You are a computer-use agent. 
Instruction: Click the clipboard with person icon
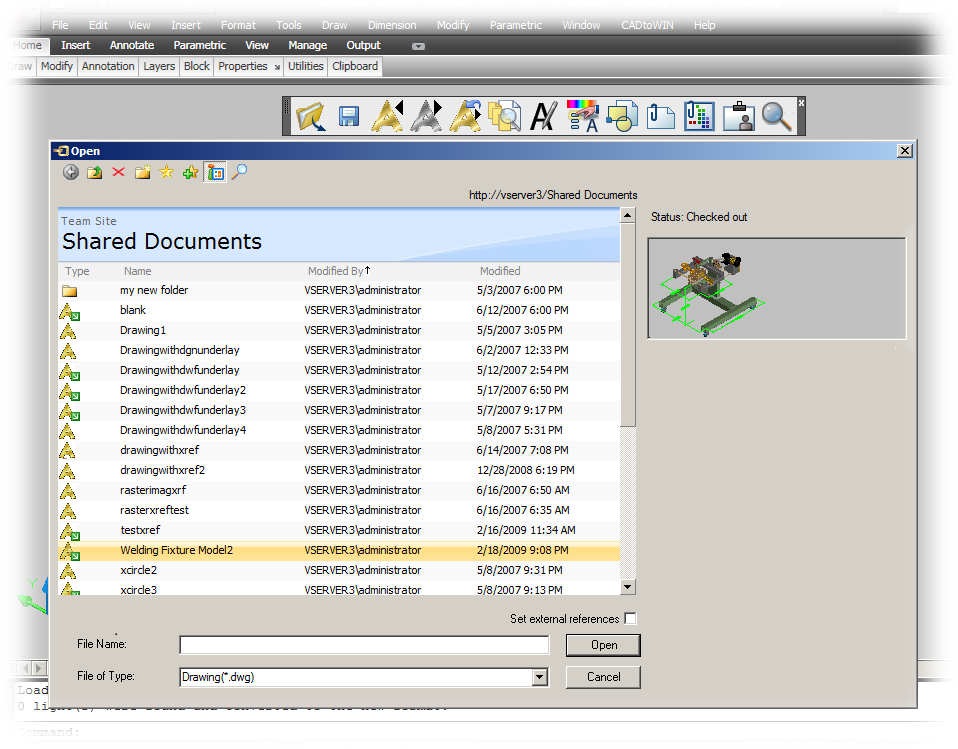tap(738, 116)
